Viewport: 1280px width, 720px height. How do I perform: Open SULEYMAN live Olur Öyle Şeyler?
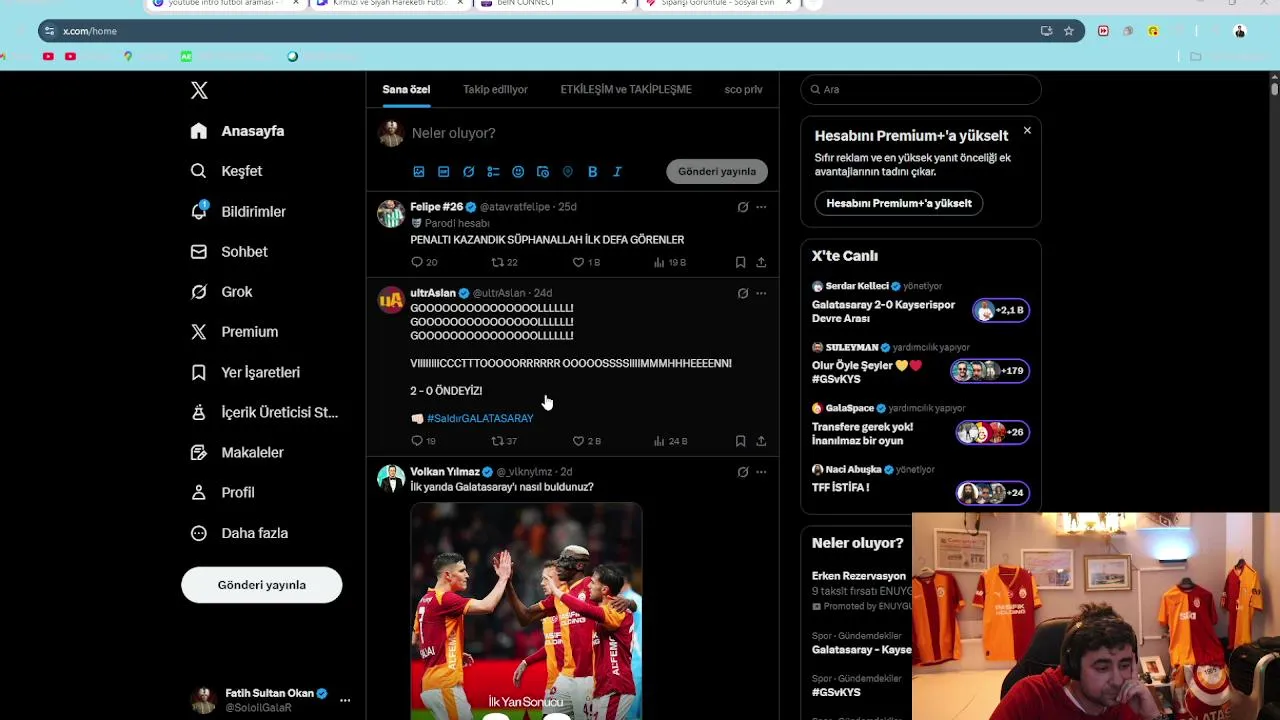pos(920,364)
